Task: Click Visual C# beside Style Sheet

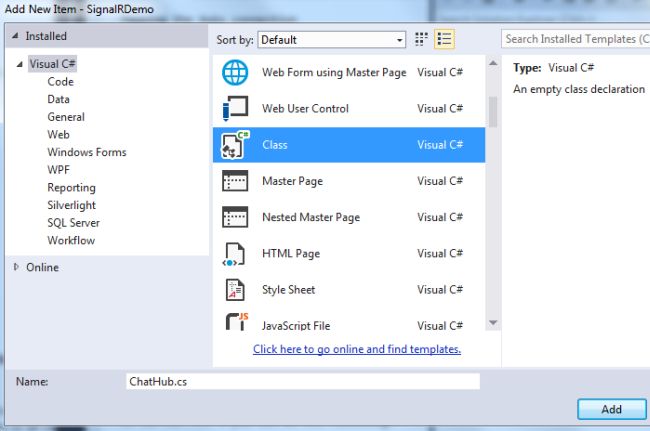Action: click(440, 290)
